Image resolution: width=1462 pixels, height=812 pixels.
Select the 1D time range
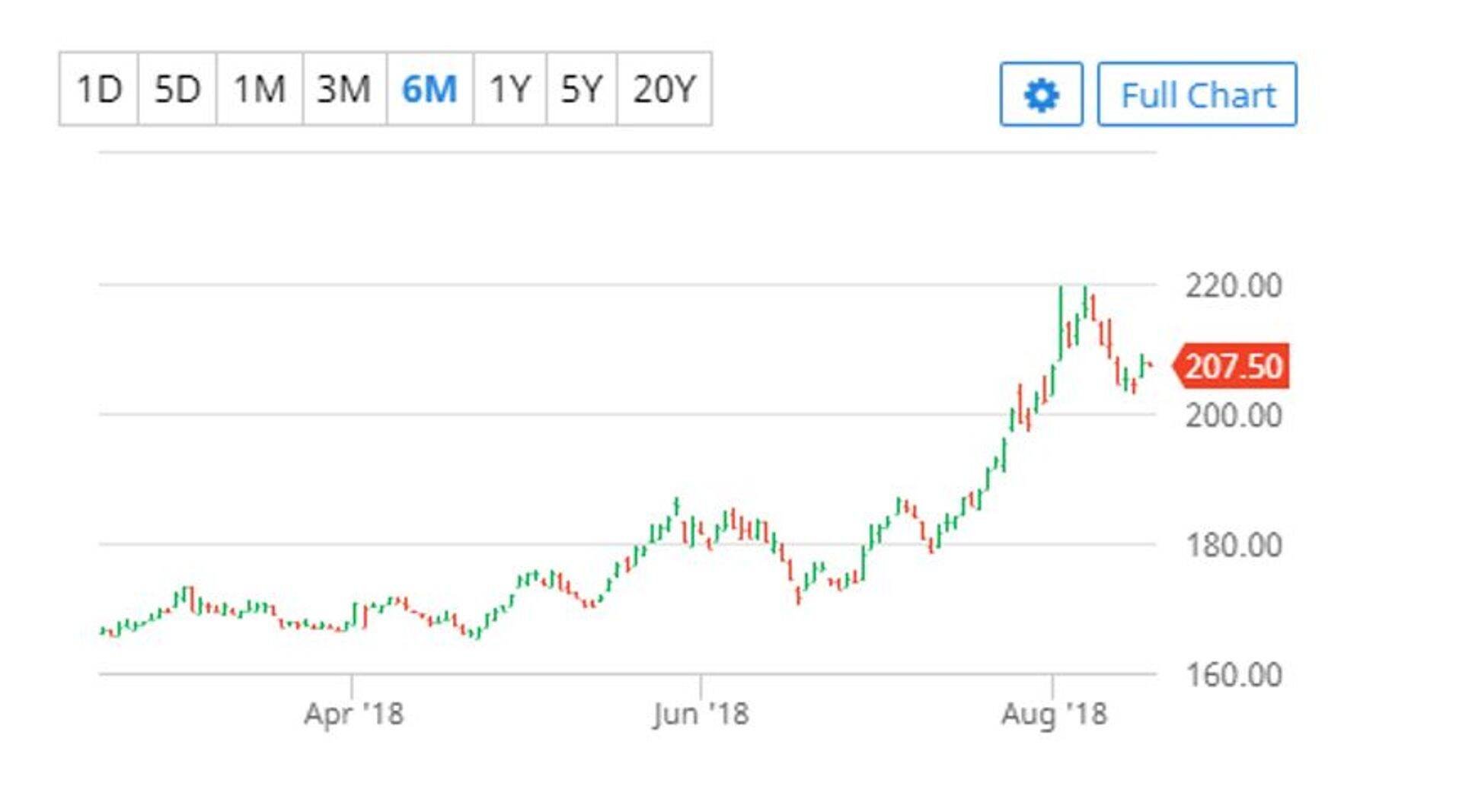[99, 89]
